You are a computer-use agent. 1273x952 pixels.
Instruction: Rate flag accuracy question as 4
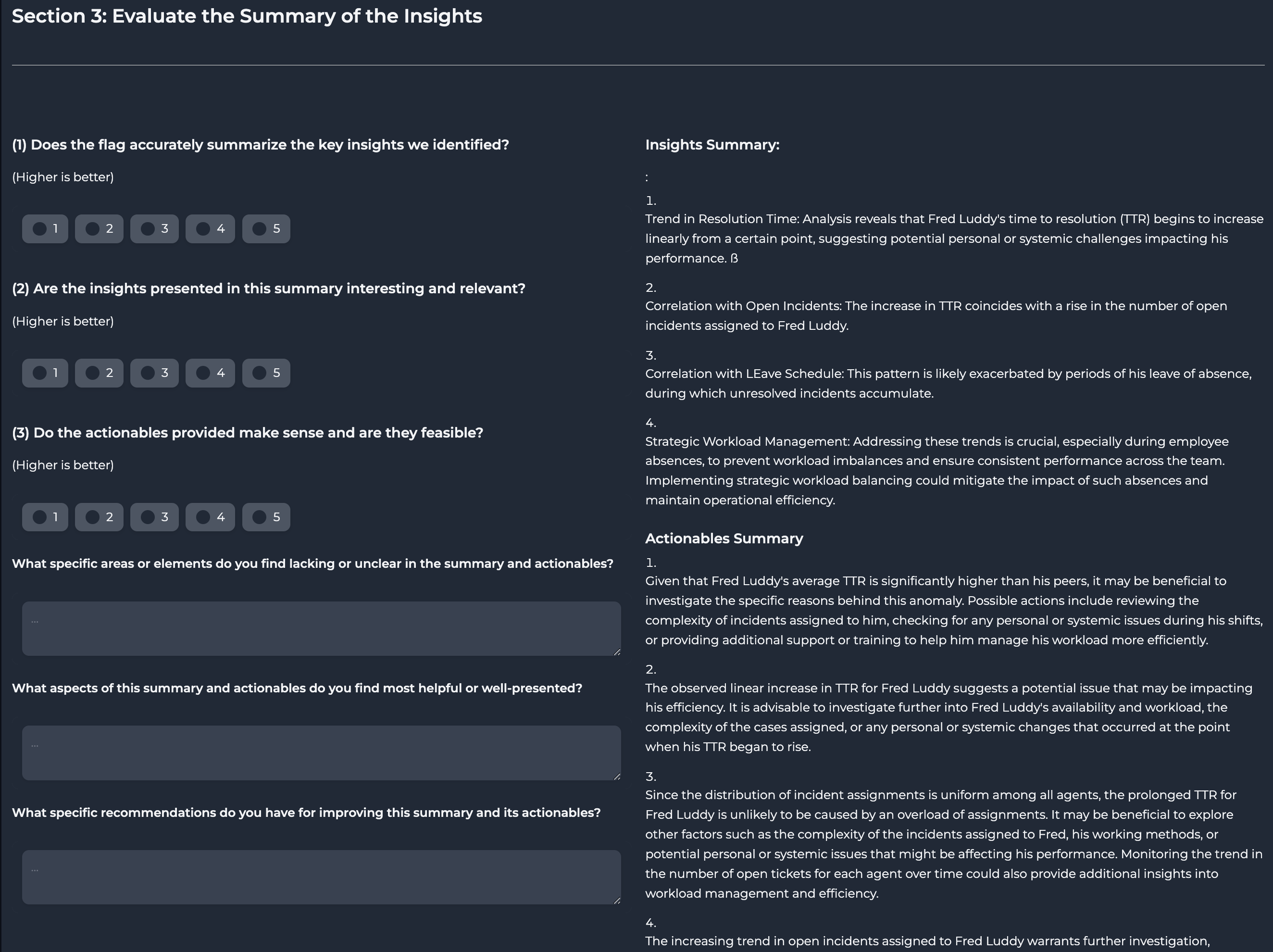[x=203, y=229]
